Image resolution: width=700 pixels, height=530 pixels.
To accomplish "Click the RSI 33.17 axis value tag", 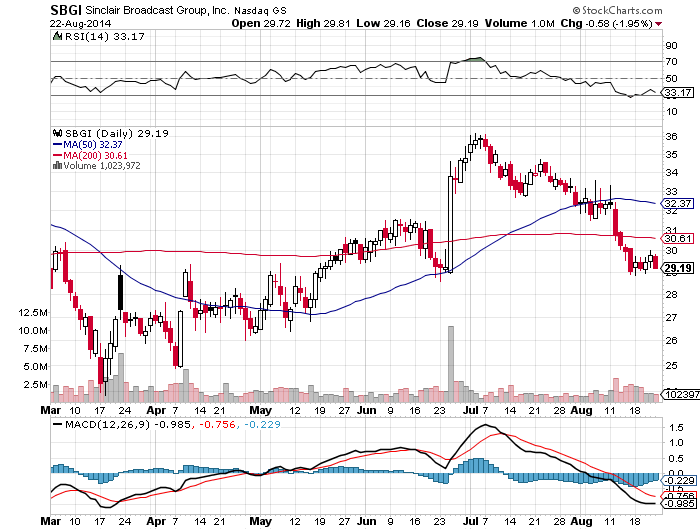I will tap(678, 93).
